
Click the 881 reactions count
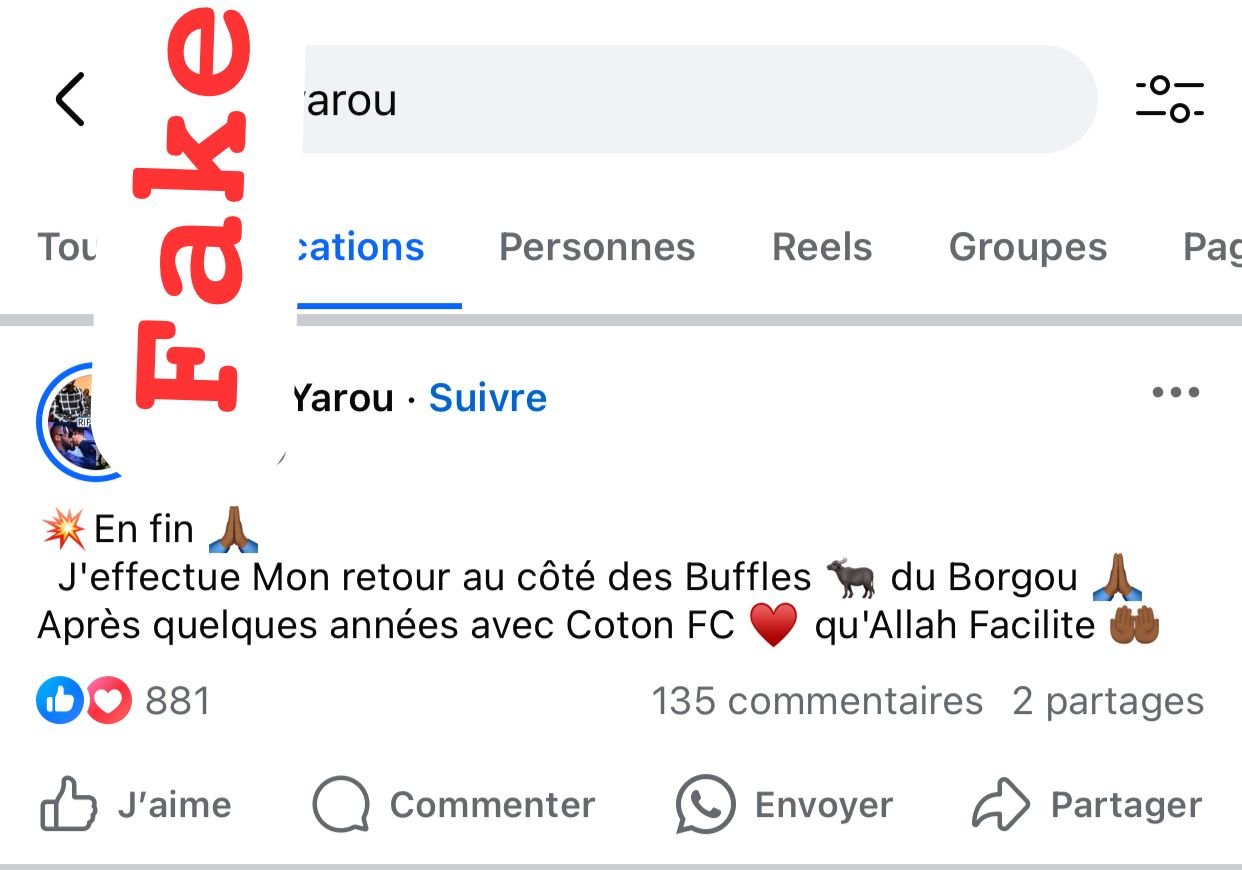click(x=178, y=701)
